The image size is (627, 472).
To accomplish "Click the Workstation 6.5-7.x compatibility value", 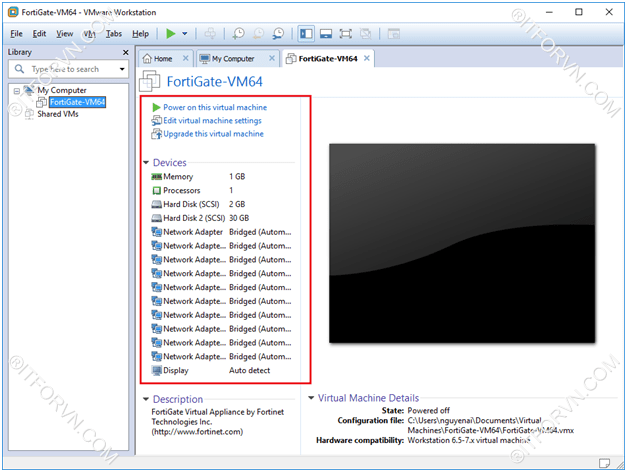I will point(469,440).
